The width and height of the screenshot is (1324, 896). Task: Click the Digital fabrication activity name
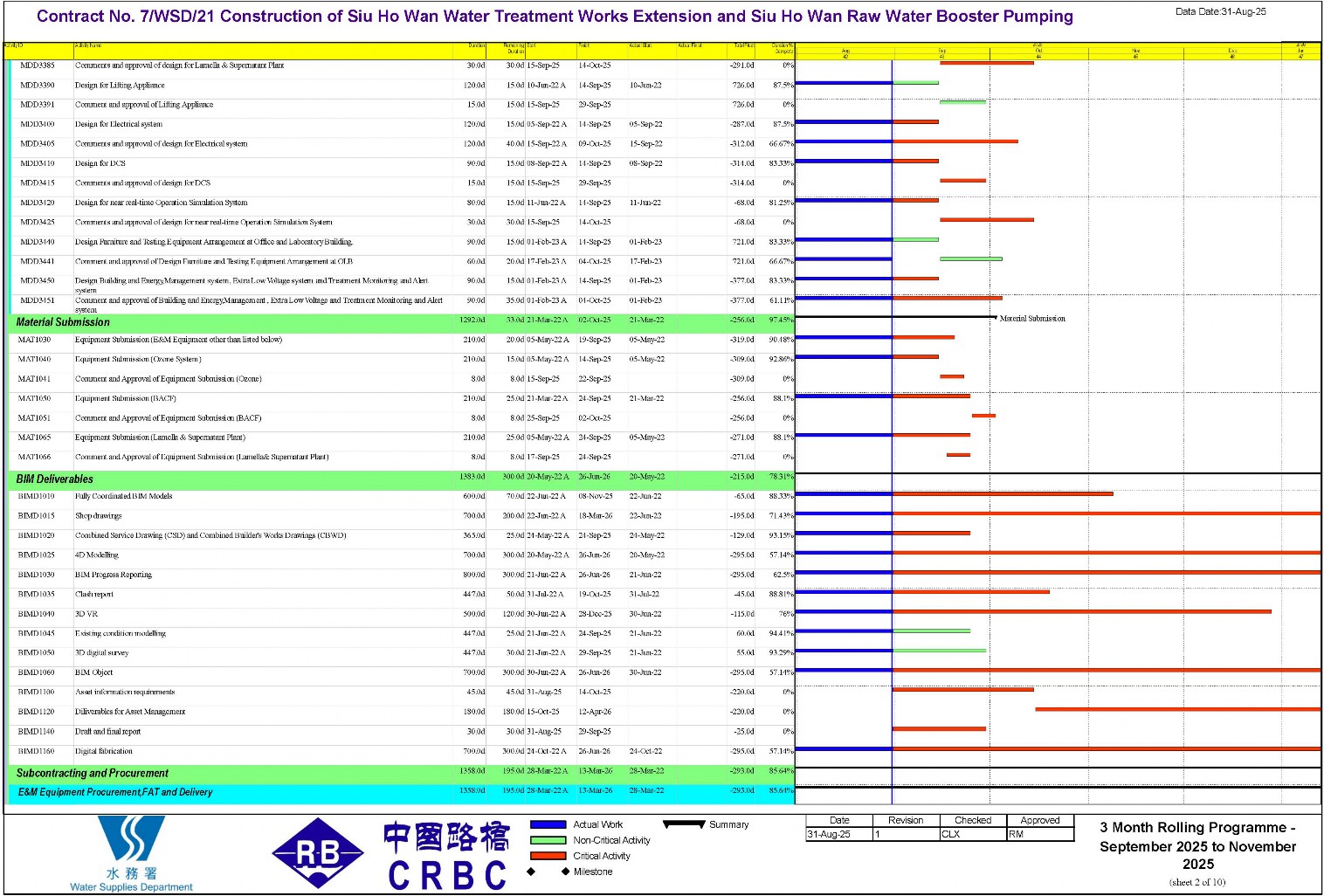[104, 751]
